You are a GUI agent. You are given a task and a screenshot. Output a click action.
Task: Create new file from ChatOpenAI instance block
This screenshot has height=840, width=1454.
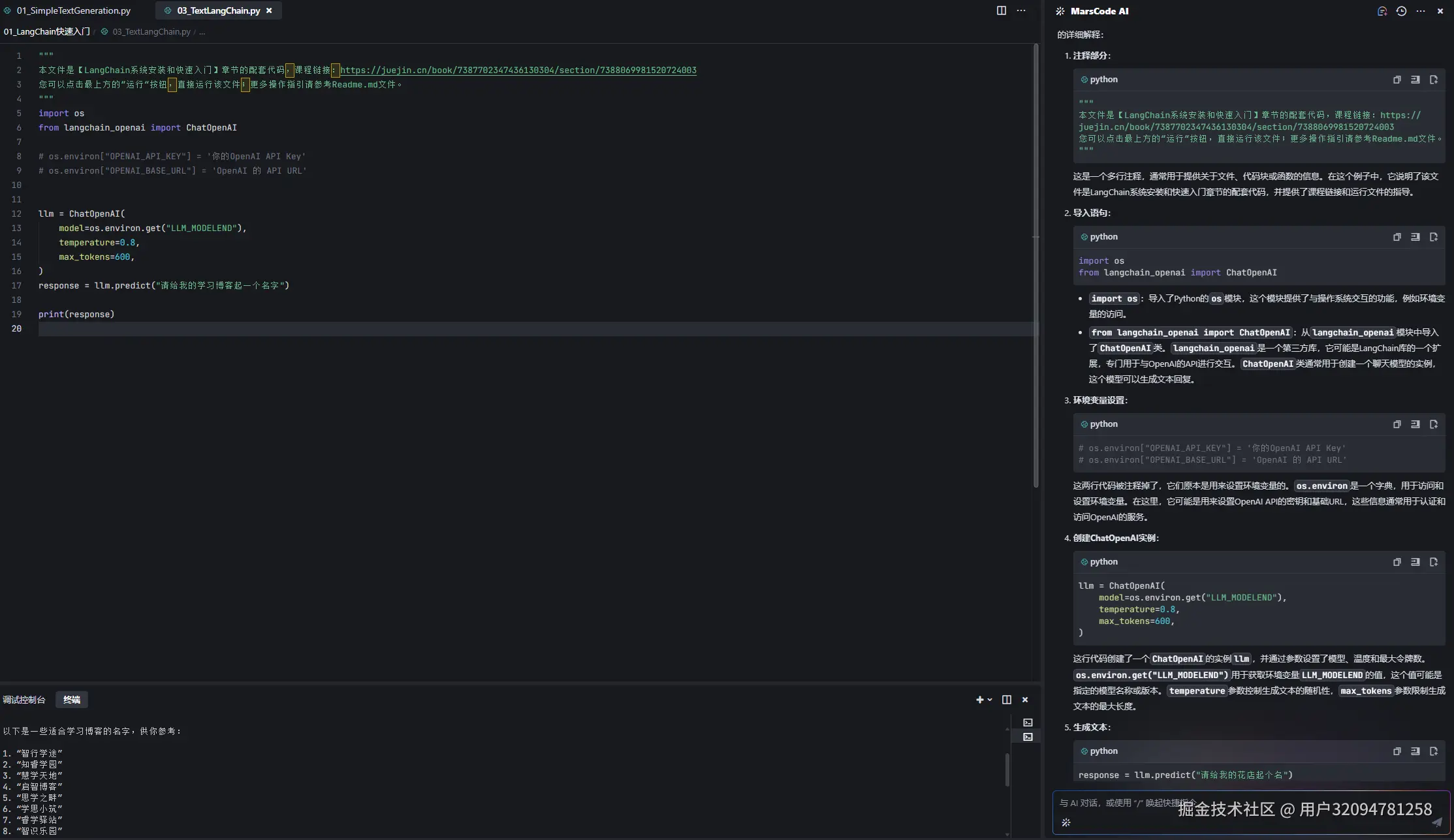coord(1433,562)
